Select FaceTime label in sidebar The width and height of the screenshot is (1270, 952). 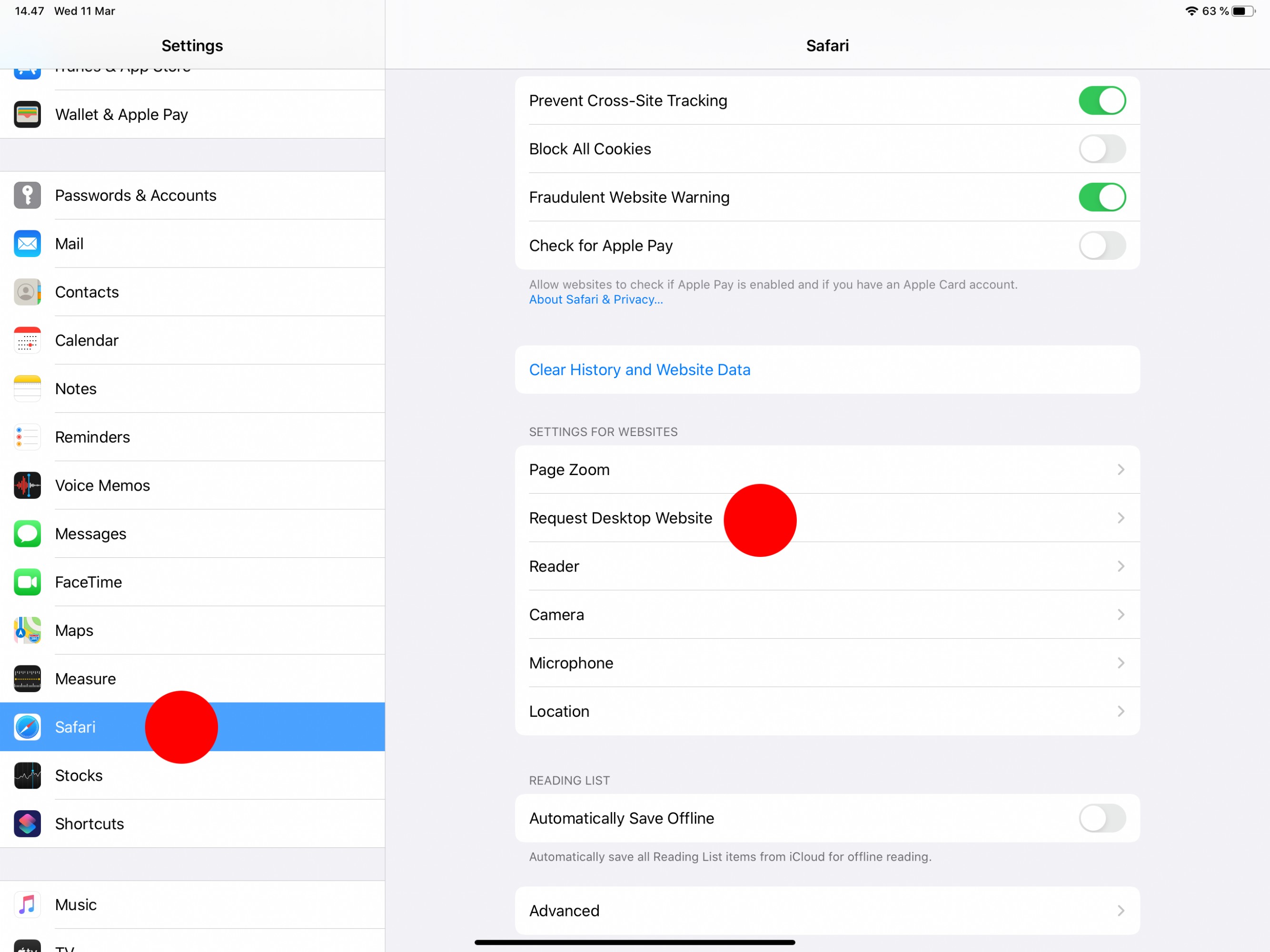click(x=89, y=582)
